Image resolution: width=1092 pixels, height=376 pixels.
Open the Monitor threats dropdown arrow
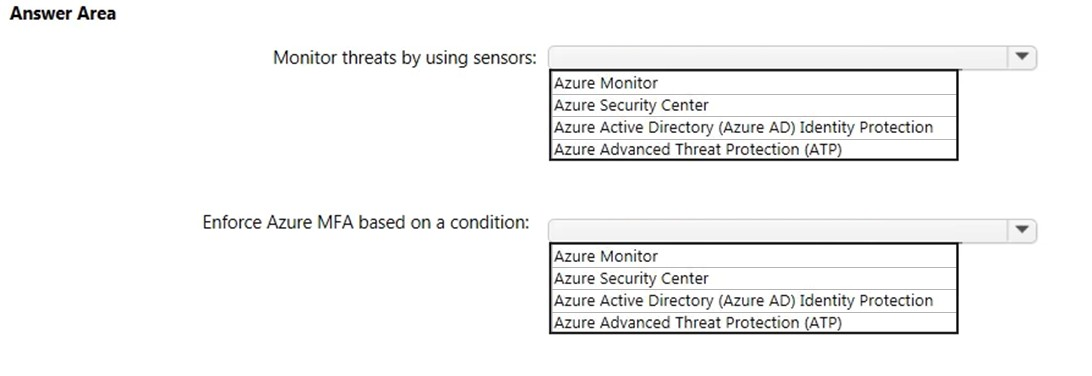click(x=1022, y=58)
